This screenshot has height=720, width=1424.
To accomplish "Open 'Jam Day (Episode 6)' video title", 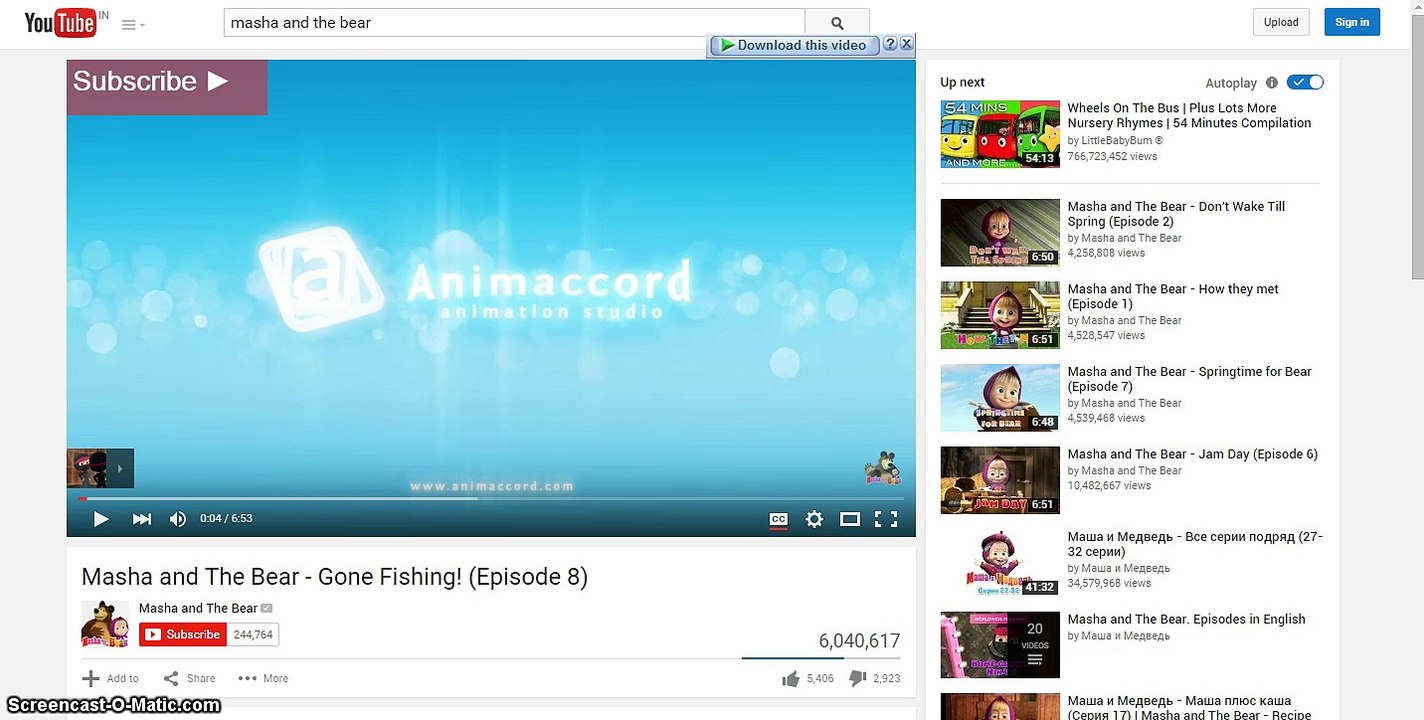I will coord(1193,454).
